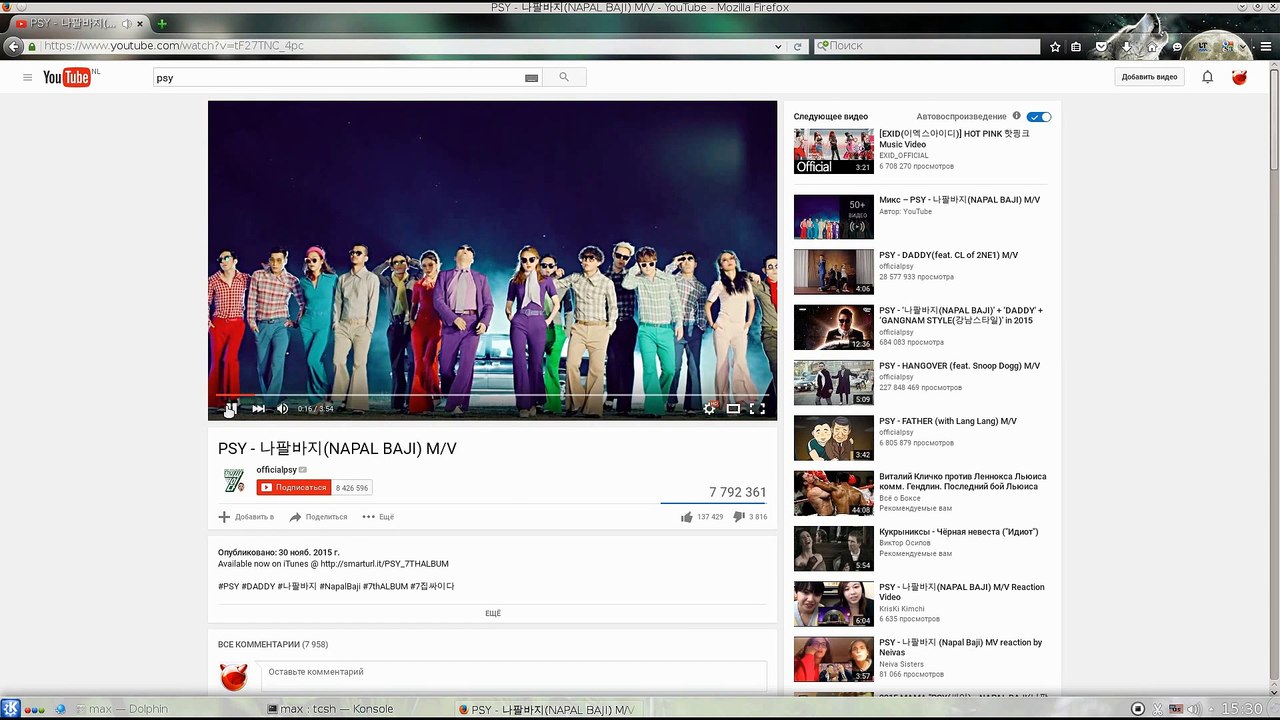Open the Кукрыниксы Чёрная невеста thumbnail
1280x720 pixels.
[x=833, y=549]
